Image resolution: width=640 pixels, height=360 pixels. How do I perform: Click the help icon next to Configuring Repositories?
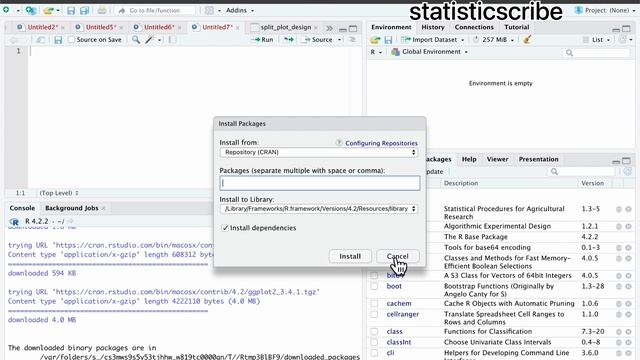coord(339,143)
